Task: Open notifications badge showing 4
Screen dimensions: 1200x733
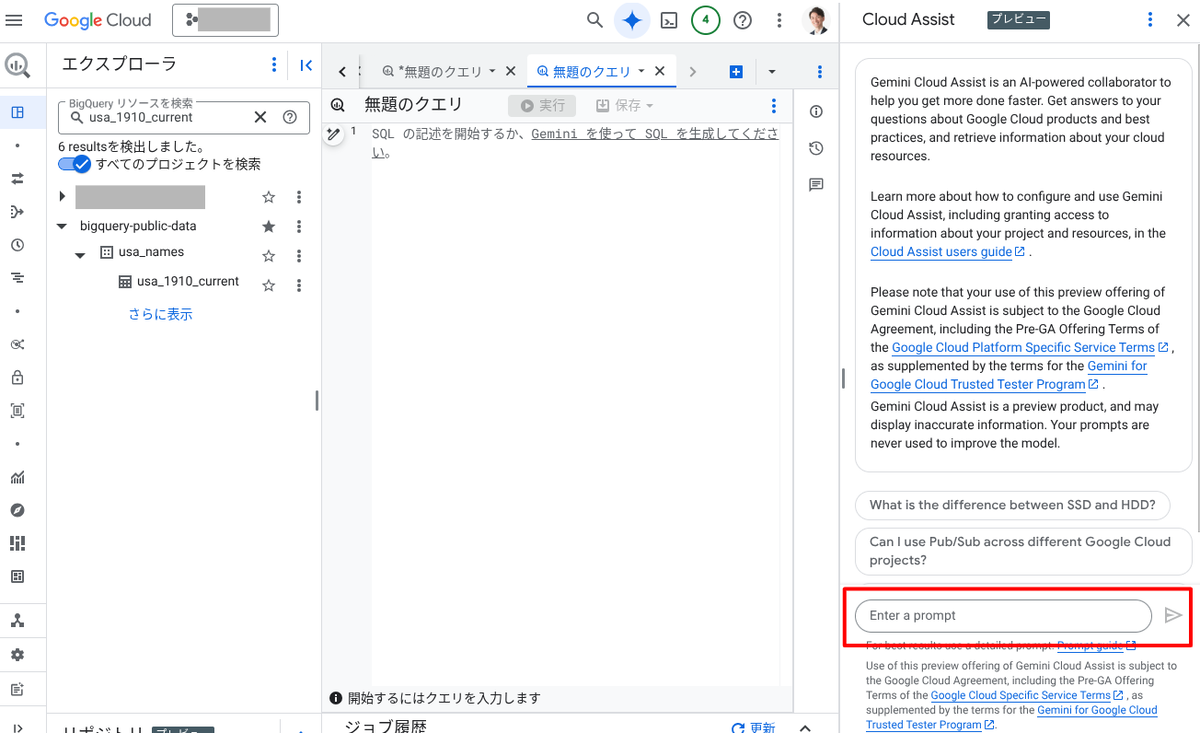Action: [x=705, y=20]
